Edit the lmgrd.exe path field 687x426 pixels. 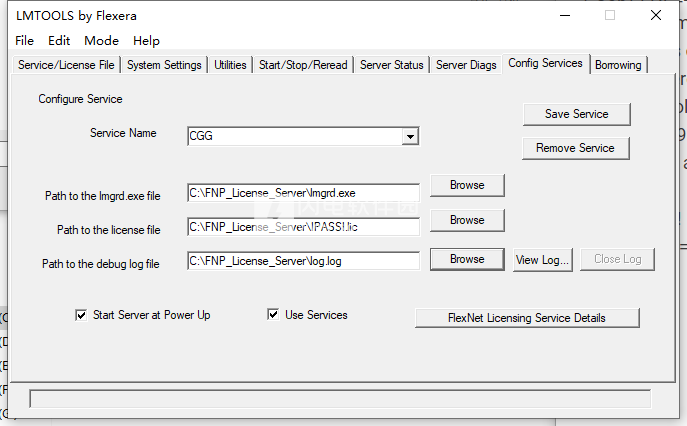(303, 193)
